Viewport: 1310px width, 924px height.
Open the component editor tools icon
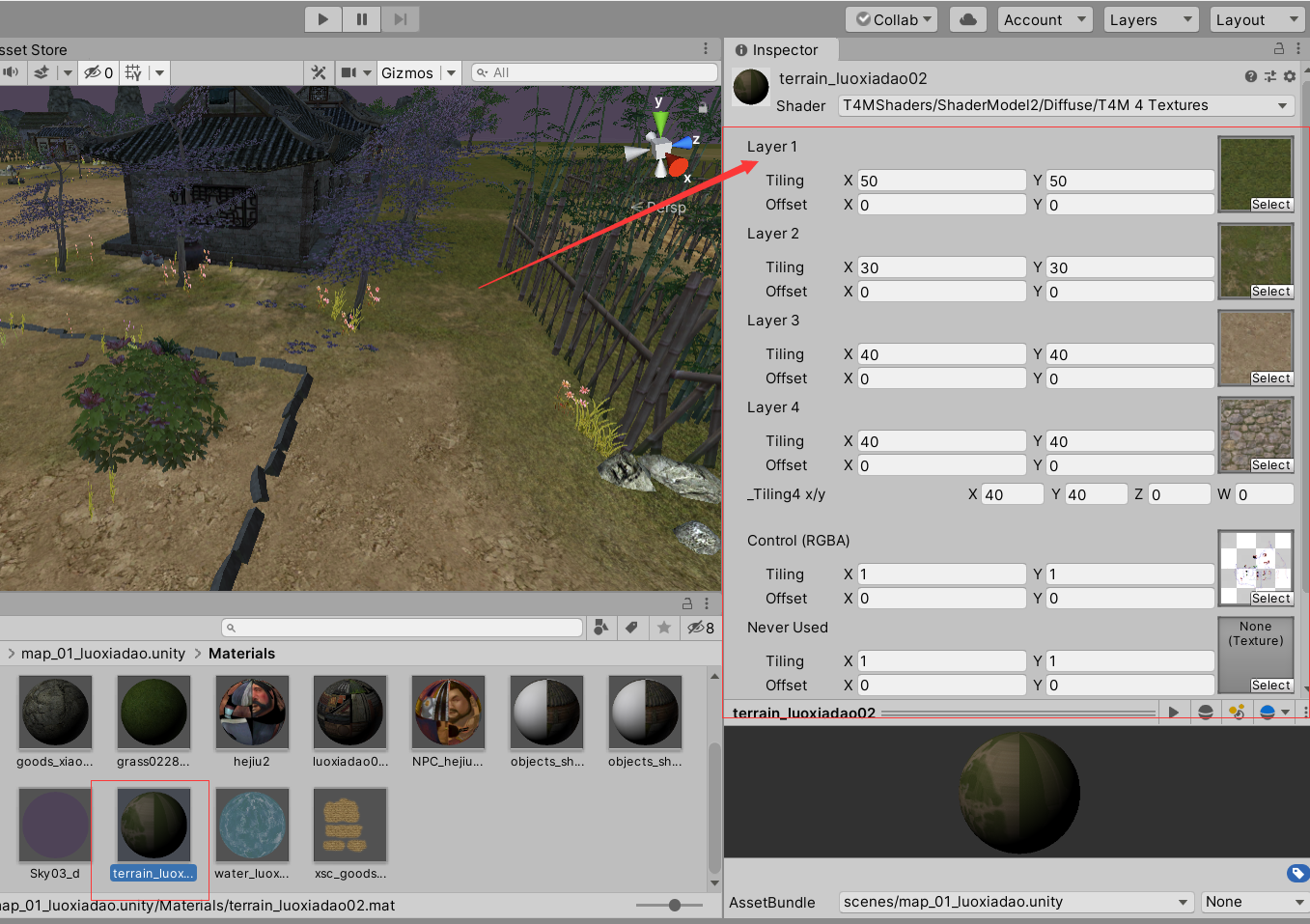318,72
